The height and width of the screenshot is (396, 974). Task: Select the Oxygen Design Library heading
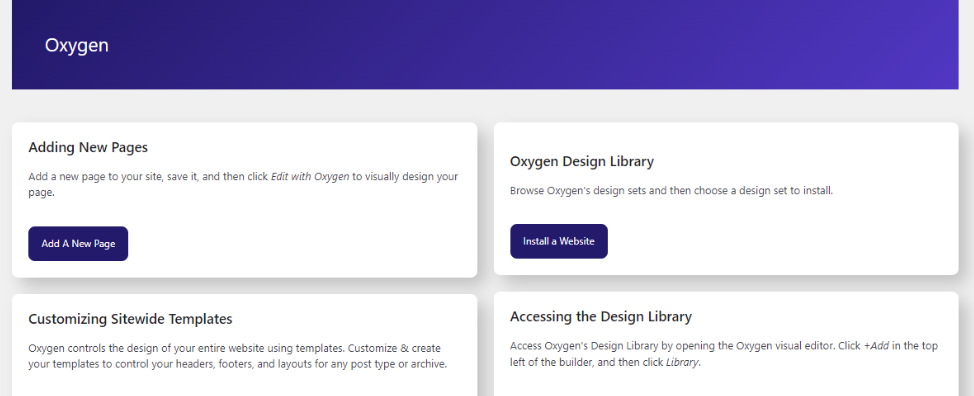pyautogui.click(x=581, y=161)
